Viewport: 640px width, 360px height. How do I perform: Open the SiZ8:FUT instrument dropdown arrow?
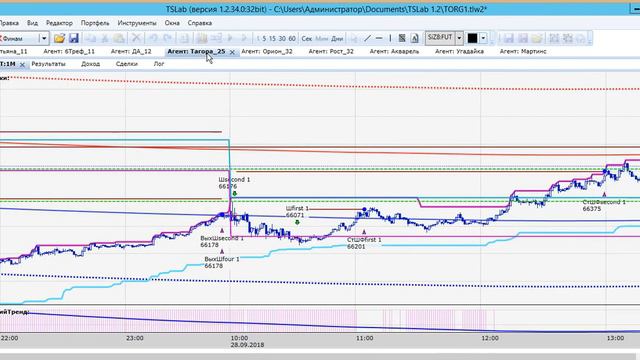[459, 38]
